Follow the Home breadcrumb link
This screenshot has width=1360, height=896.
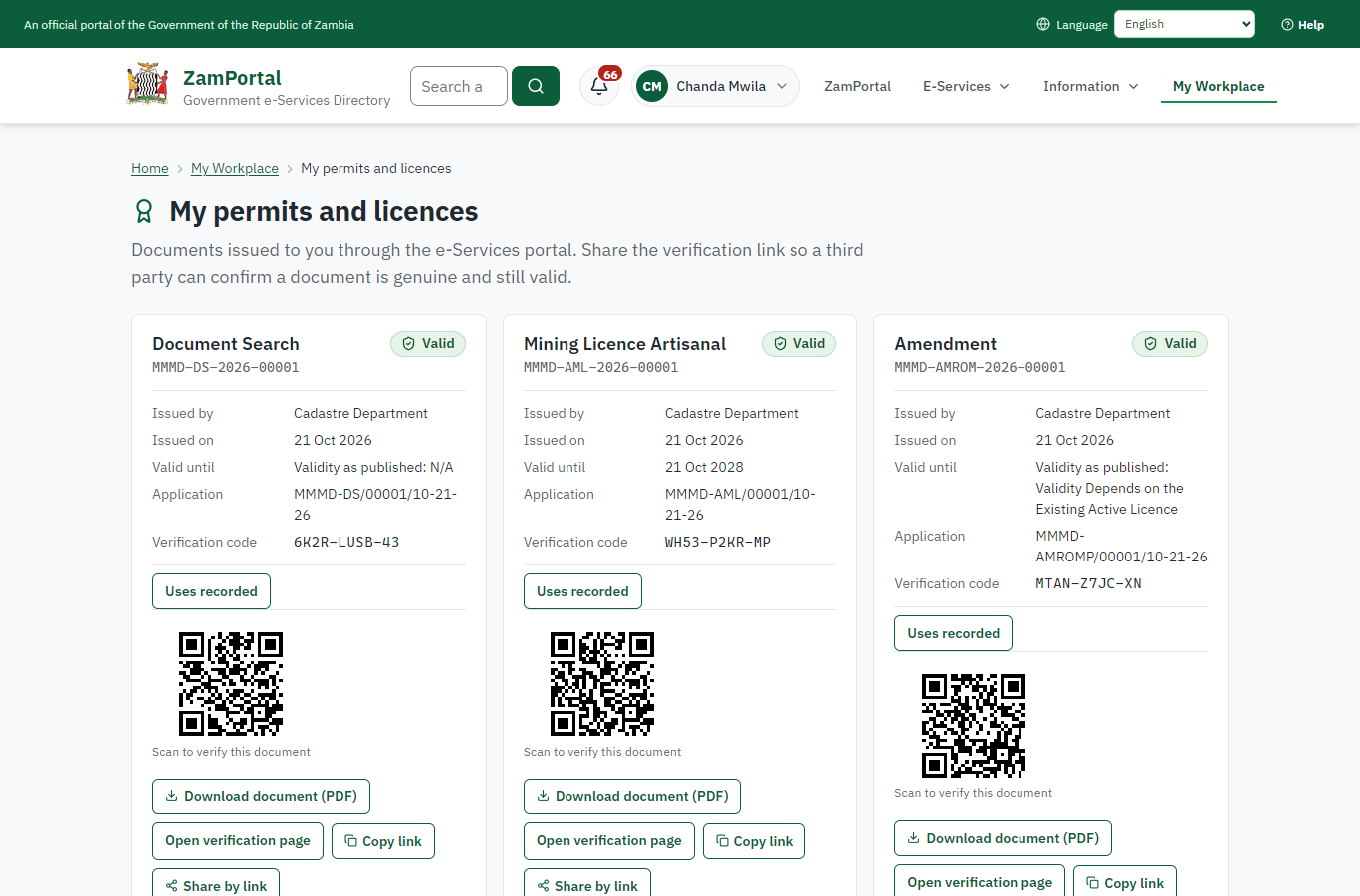150,168
